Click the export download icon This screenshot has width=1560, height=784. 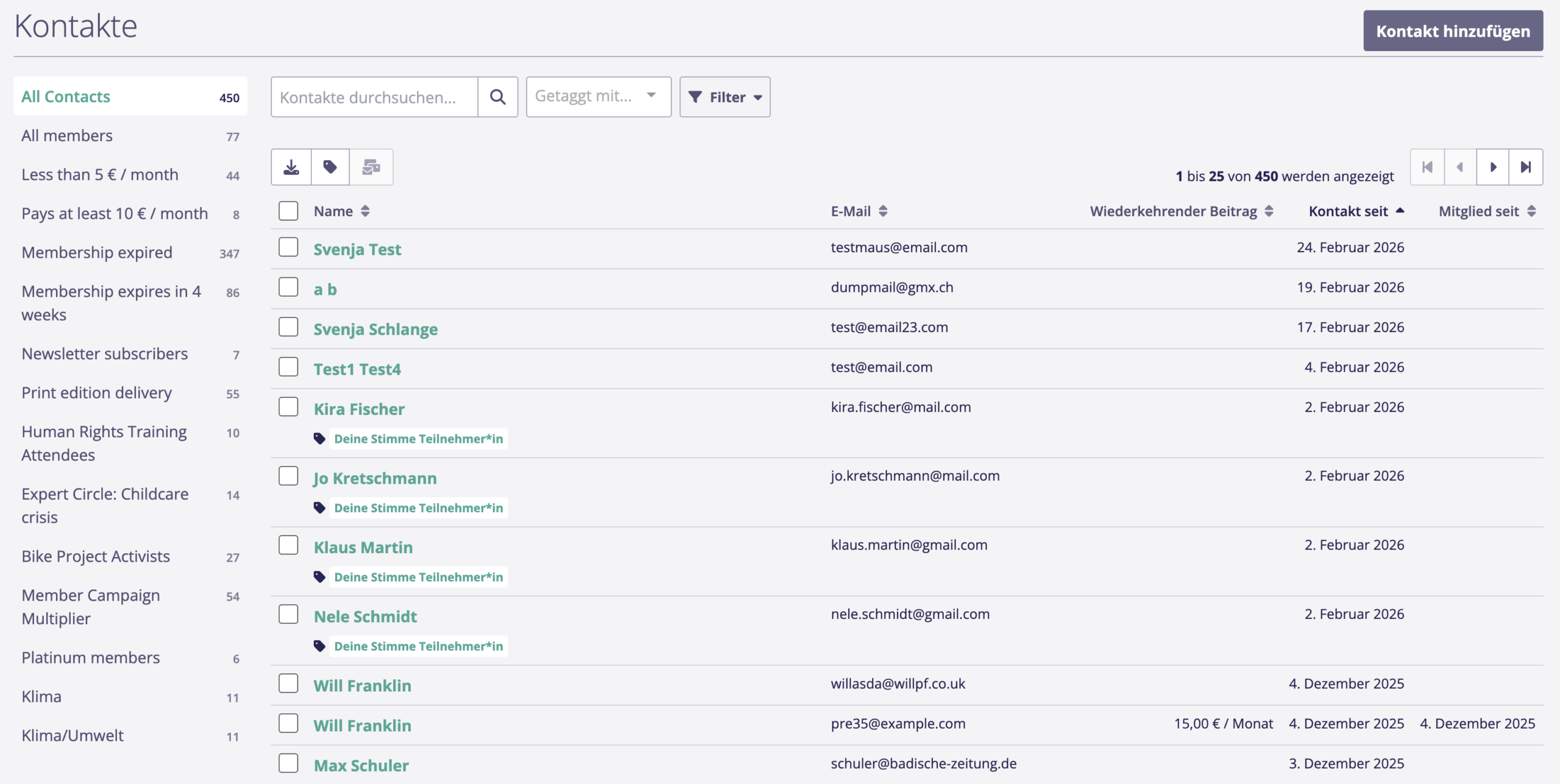pos(291,167)
